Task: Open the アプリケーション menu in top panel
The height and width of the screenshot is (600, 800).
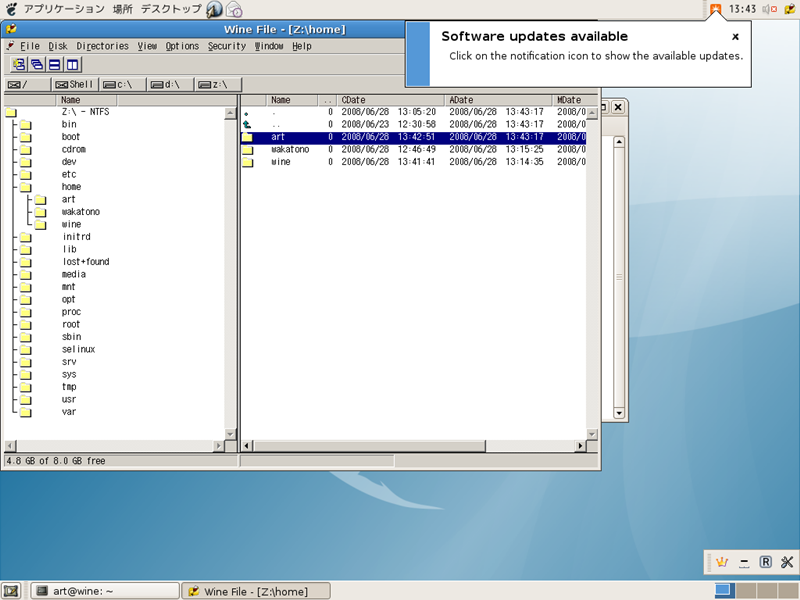Action: (x=64, y=9)
